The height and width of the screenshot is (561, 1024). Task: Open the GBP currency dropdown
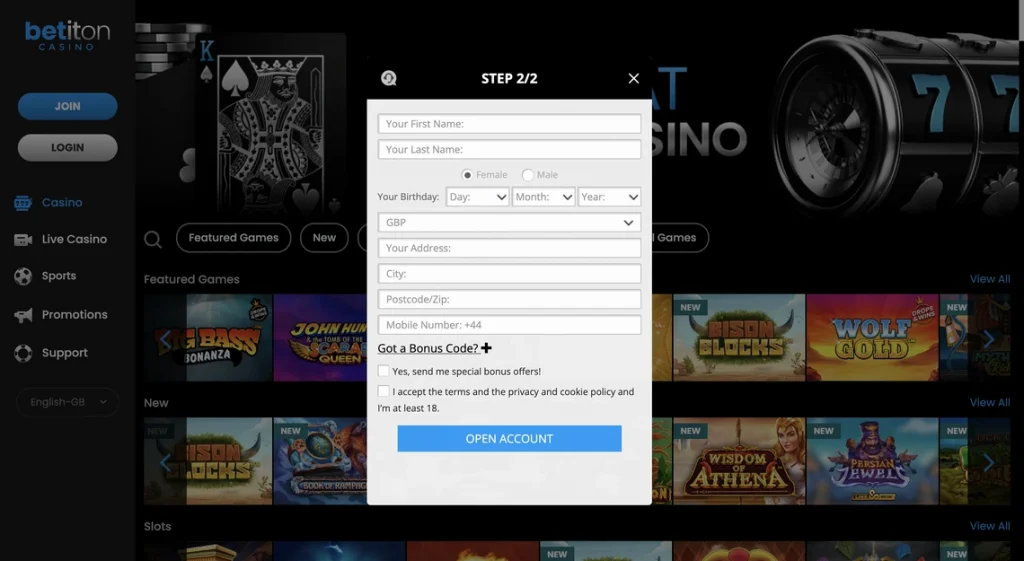pyautogui.click(x=509, y=222)
